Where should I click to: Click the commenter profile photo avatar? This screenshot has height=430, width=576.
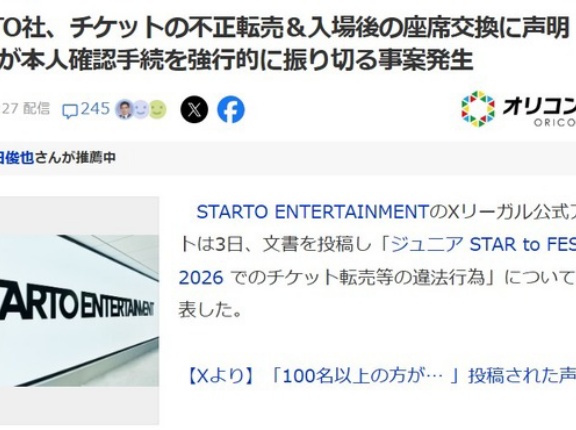(x=125, y=109)
